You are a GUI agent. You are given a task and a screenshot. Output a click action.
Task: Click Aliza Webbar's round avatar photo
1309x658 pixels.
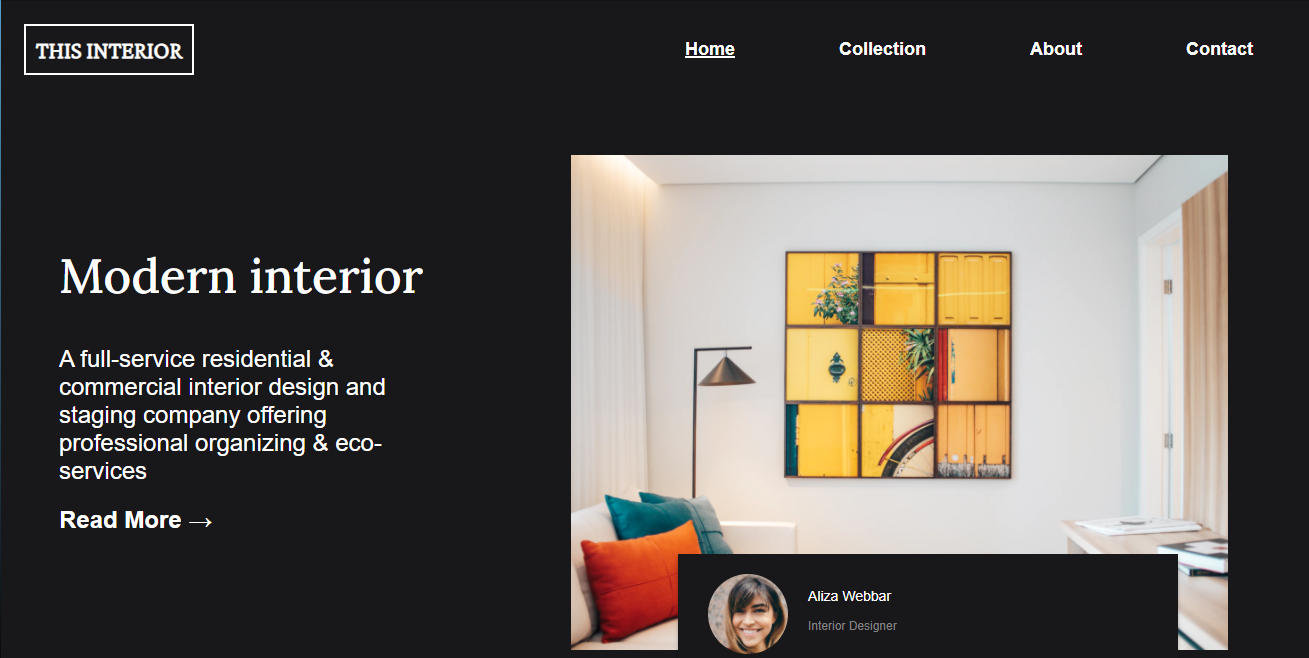click(748, 614)
